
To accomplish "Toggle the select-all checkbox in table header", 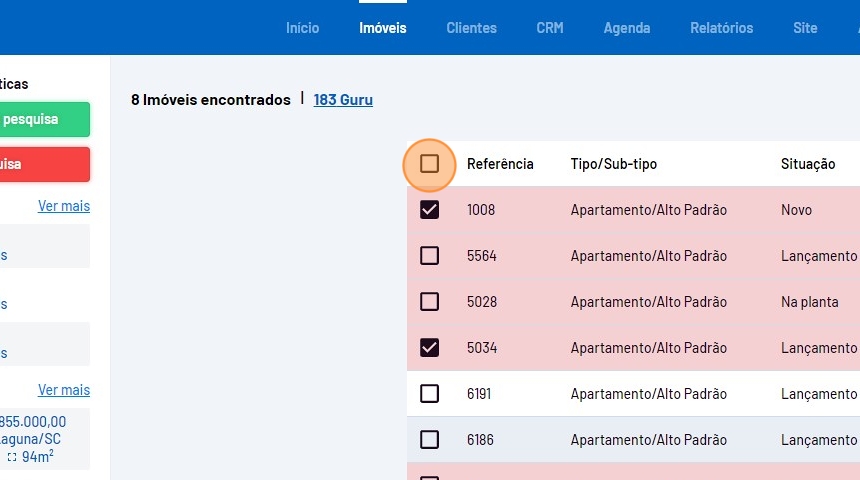I will (x=429, y=164).
